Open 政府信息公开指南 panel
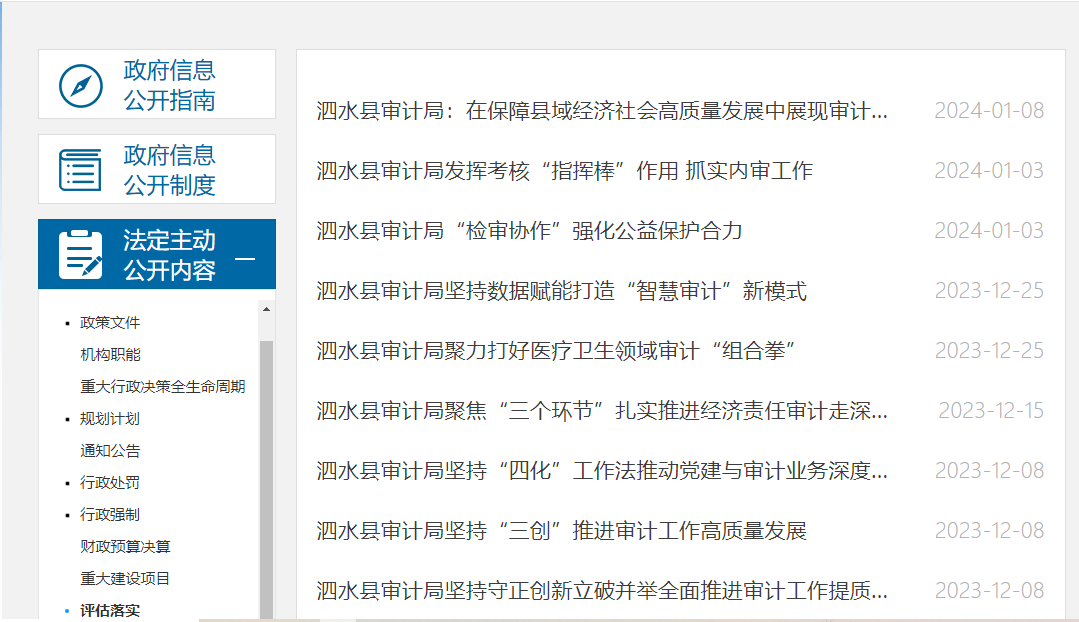The height and width of the screenshot is (622, 1079). tap(157, 84)
